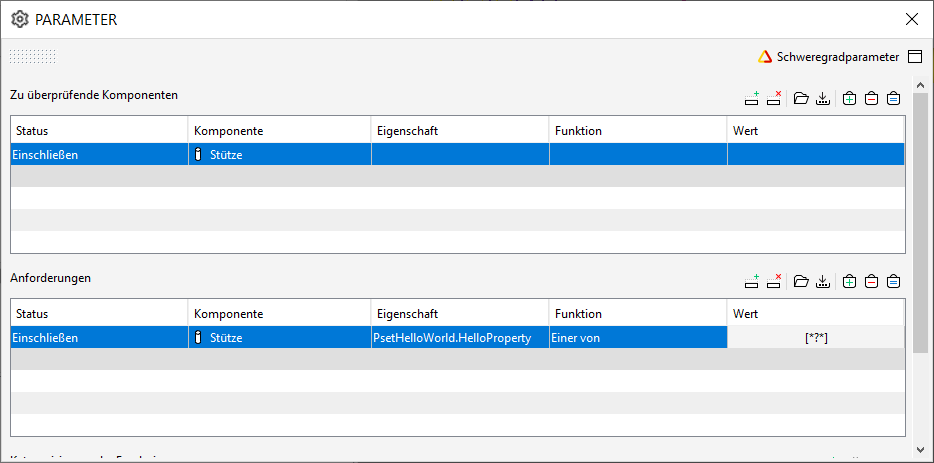Click empty Wert cell in the top table

pyautogui.click(x=815, y=155)
